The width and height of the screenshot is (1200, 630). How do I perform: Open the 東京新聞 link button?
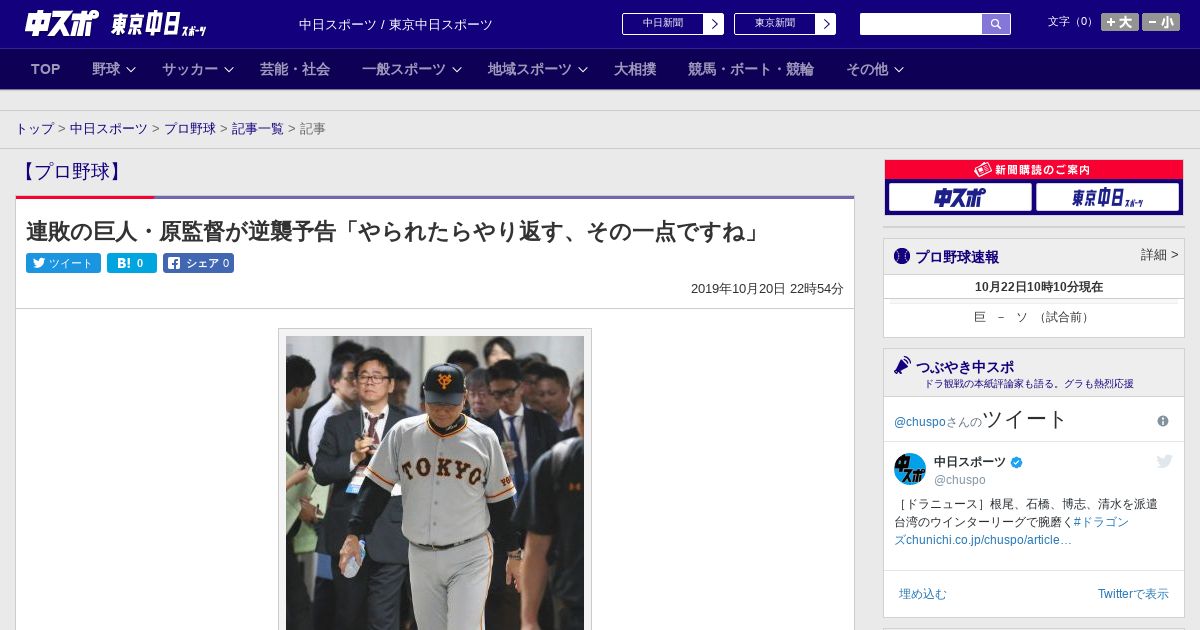click(x=775, y=24)
